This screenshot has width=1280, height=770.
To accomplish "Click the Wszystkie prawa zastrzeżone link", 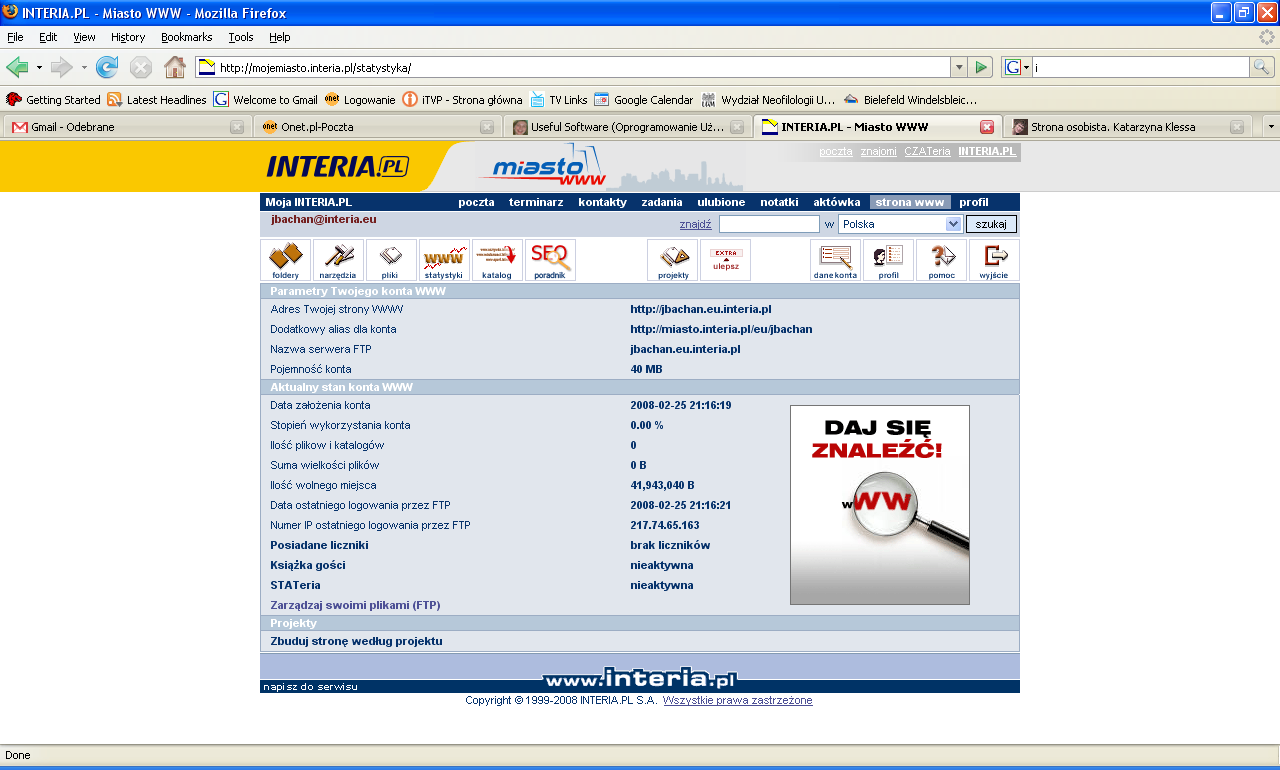I will click(737, 700).
